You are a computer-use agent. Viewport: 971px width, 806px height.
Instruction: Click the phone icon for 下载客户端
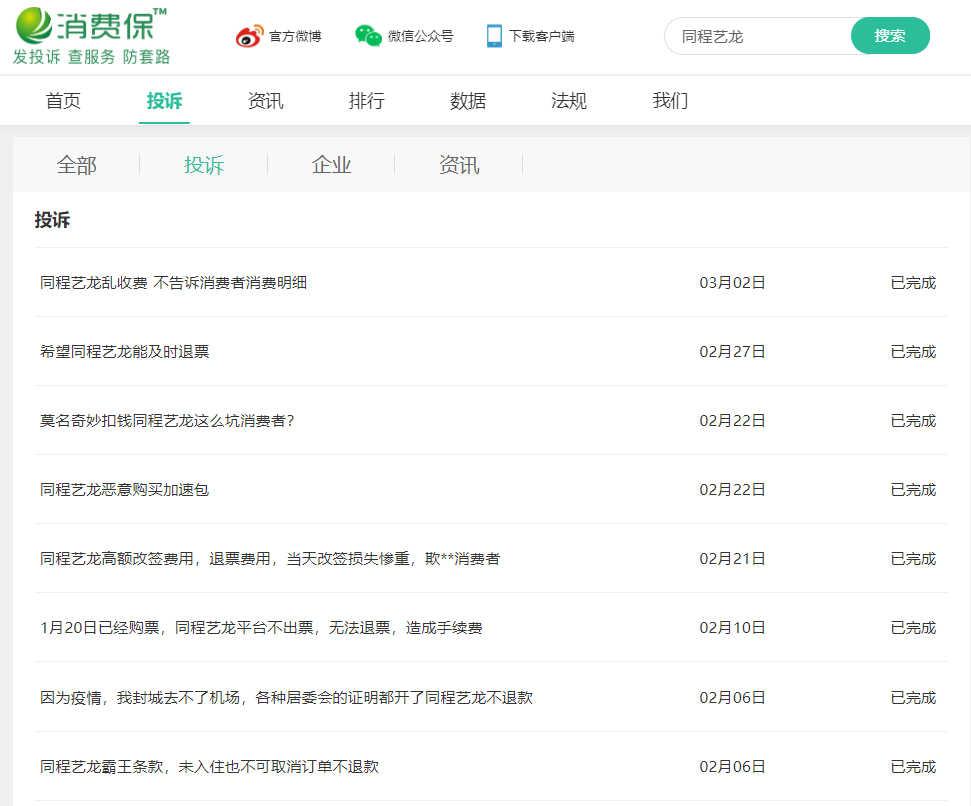click(494, 36)
